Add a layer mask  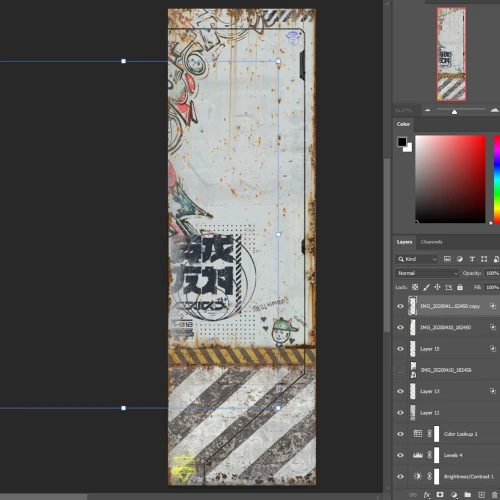coord(440,495)
